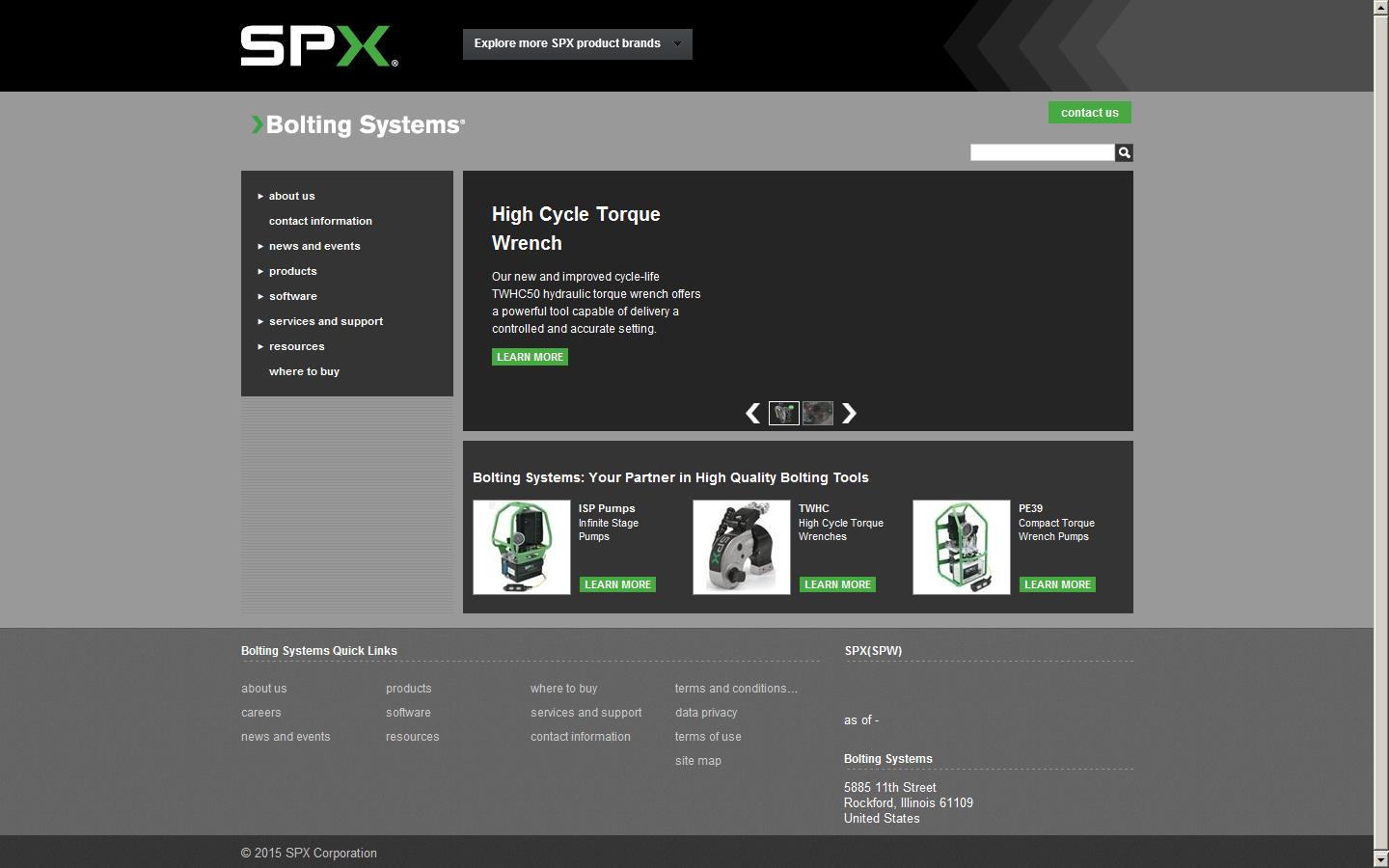Advance to next carousel slide arrow
The height and width of the screenshot is (868, 1389).
(x=849, y=413)
